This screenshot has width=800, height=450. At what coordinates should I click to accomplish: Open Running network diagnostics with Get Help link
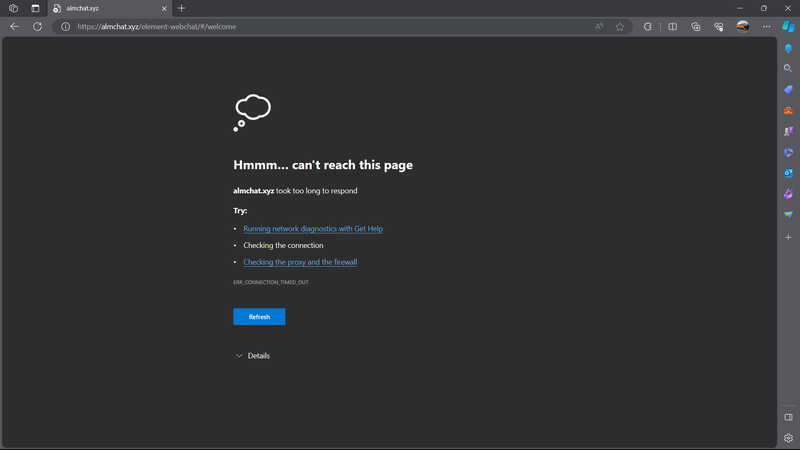pyautogui.click(x=313, y=229)
